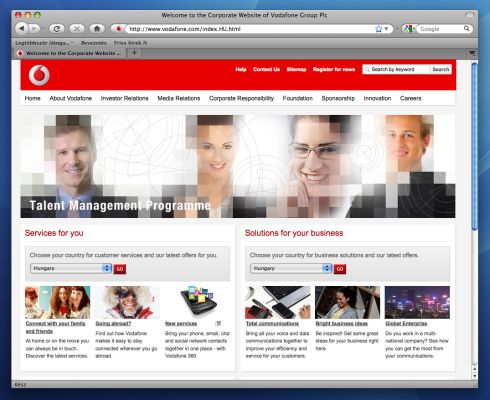
Task: Focus the Google search field
Action: click(x=440, y=29)
